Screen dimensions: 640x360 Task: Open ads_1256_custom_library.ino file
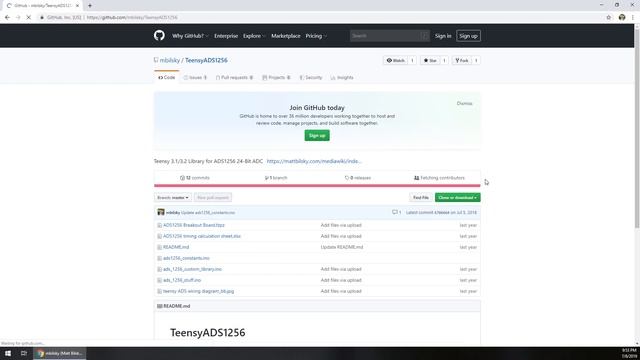point(192,269)
